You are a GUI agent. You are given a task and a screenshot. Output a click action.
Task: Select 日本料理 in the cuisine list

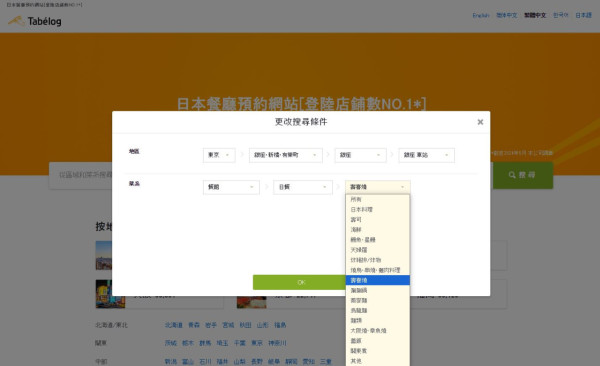click(x=377, y=209)
